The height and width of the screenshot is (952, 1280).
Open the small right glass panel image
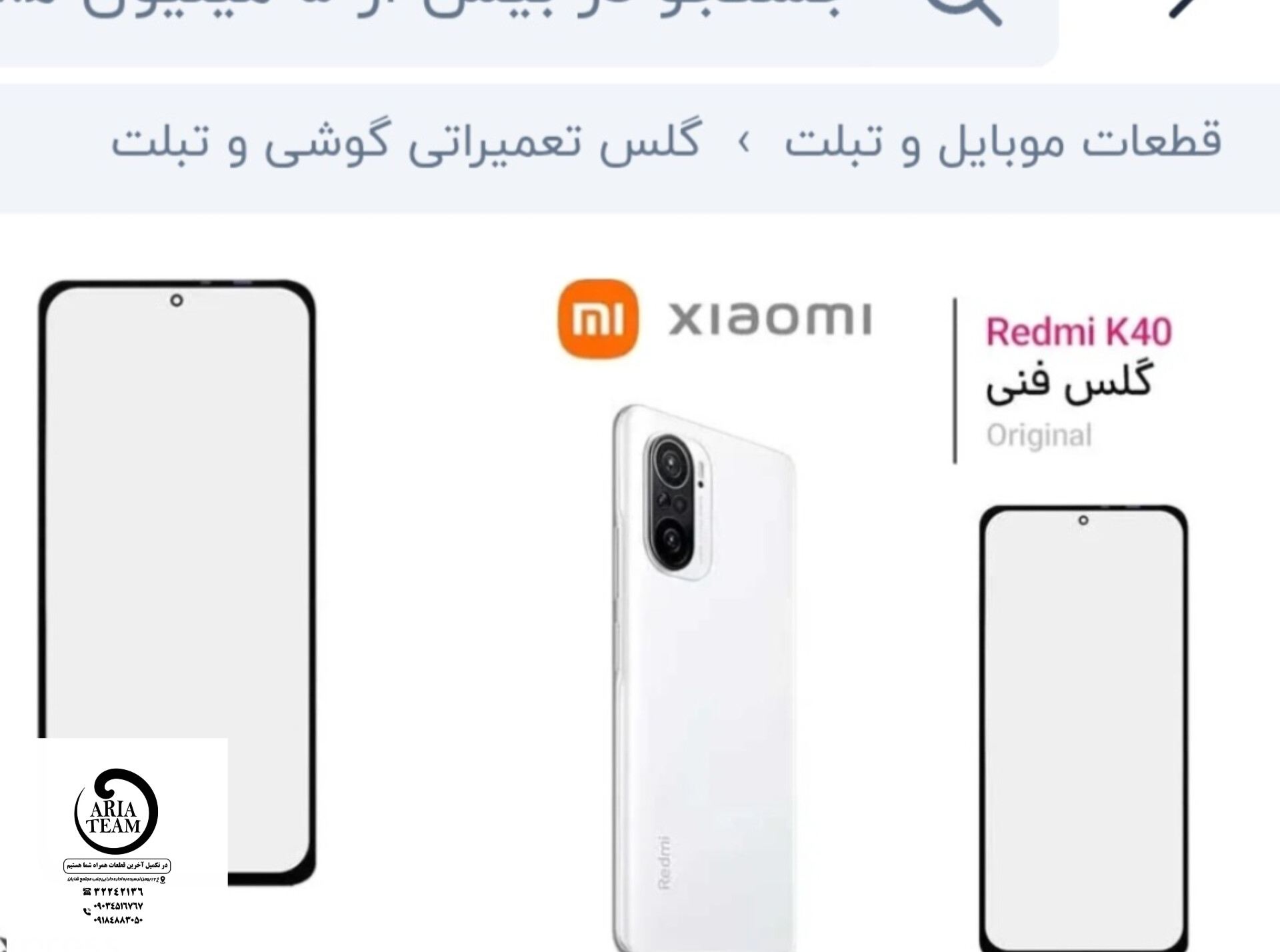[x=1083, y=728]
